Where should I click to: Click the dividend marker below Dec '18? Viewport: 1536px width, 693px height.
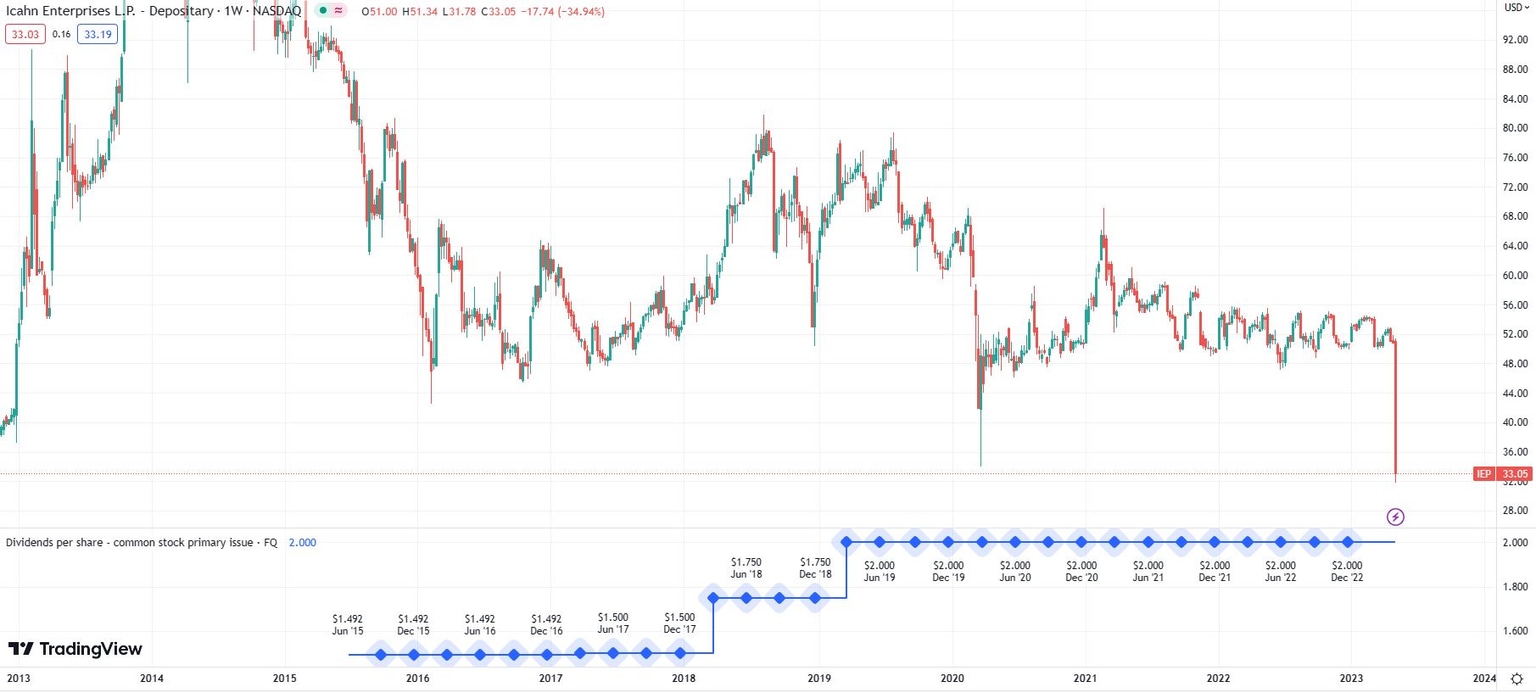[815, 598]
